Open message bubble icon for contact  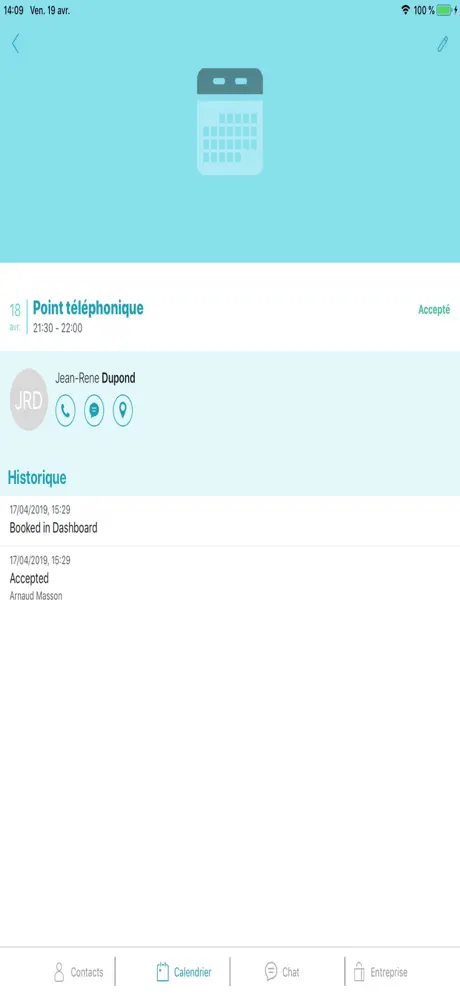click(x=94, y=410)
